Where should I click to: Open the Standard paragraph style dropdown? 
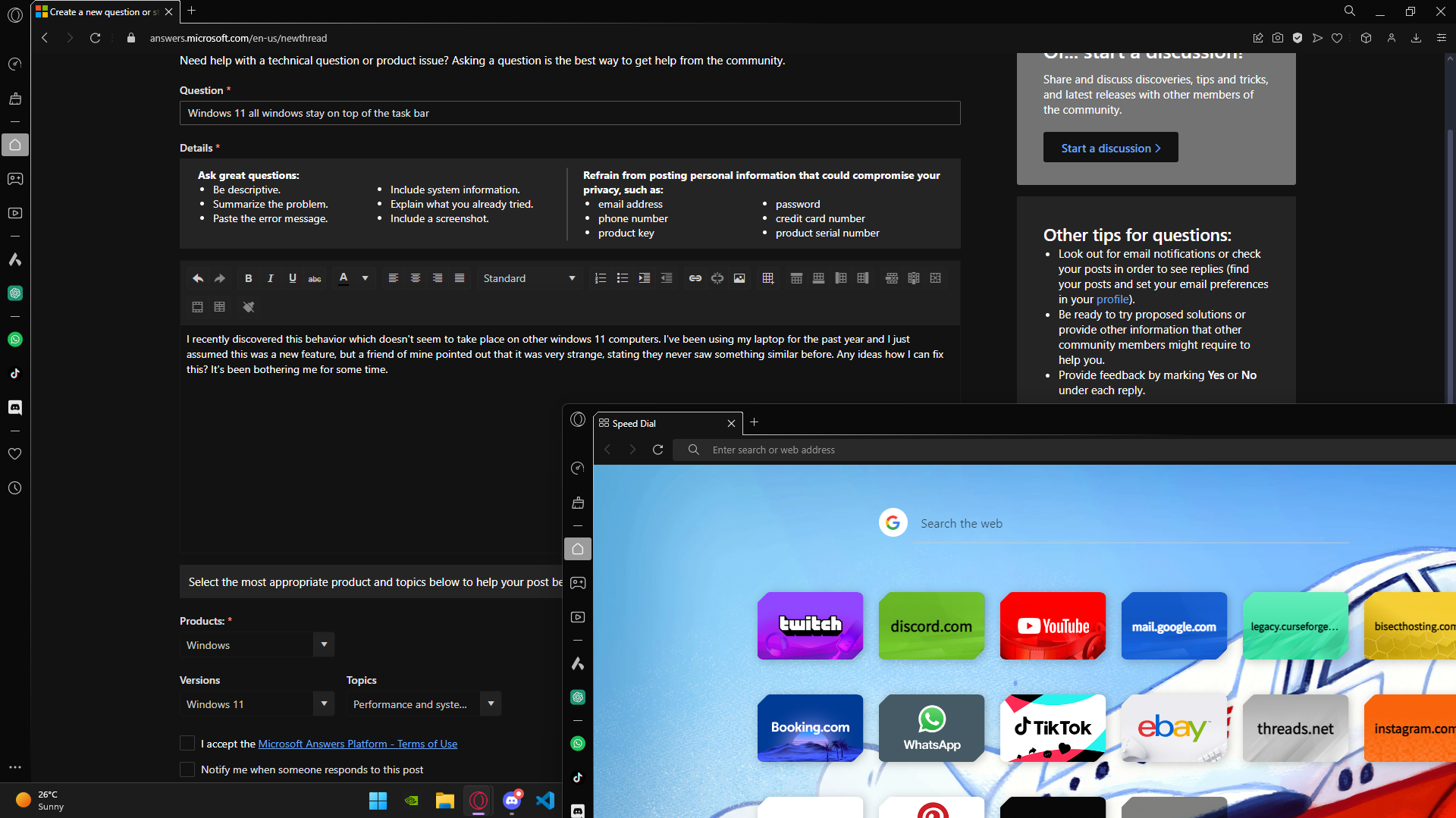[x=529, y=278]
